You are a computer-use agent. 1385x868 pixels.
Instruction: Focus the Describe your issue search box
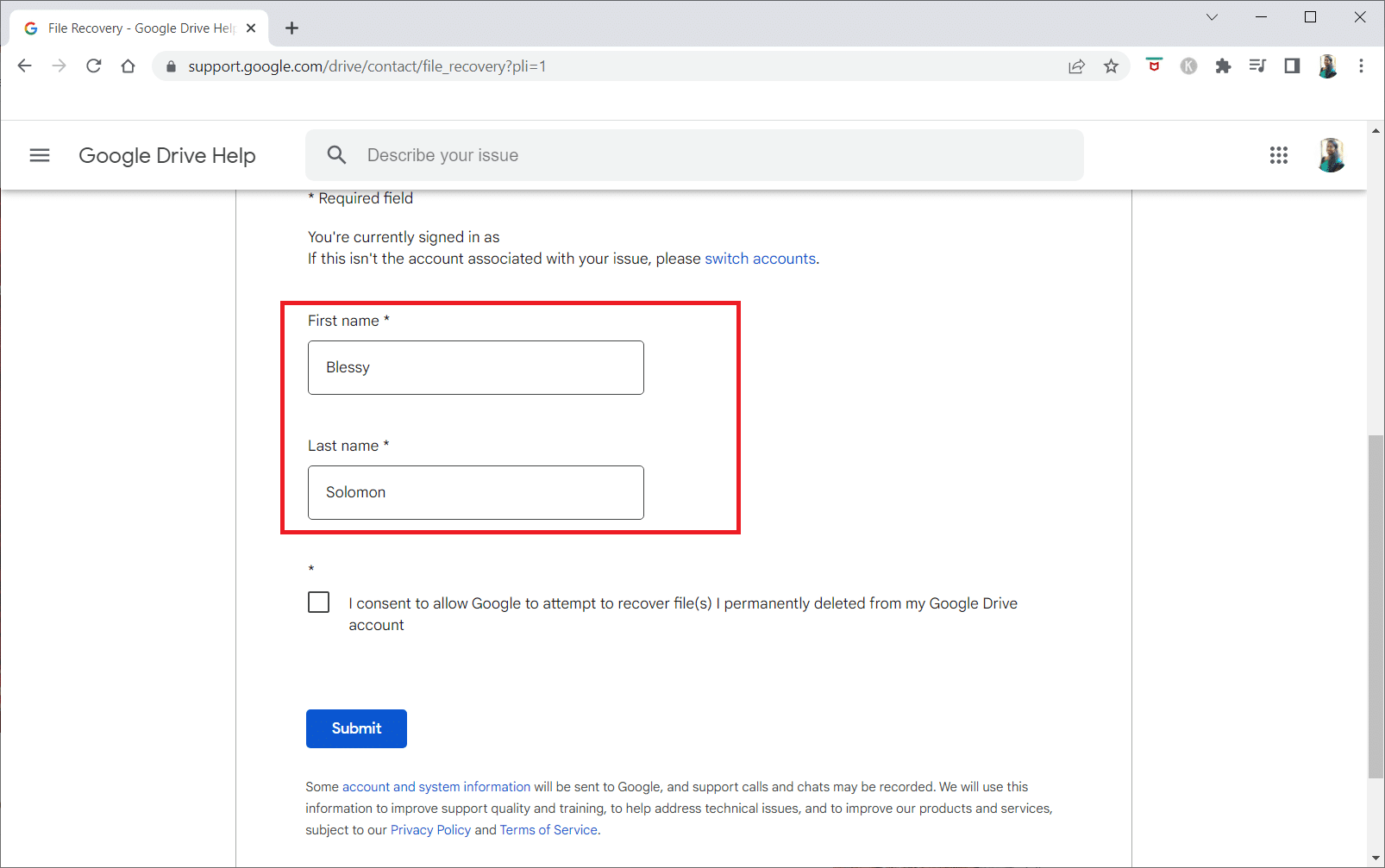[x=694, y=155]
